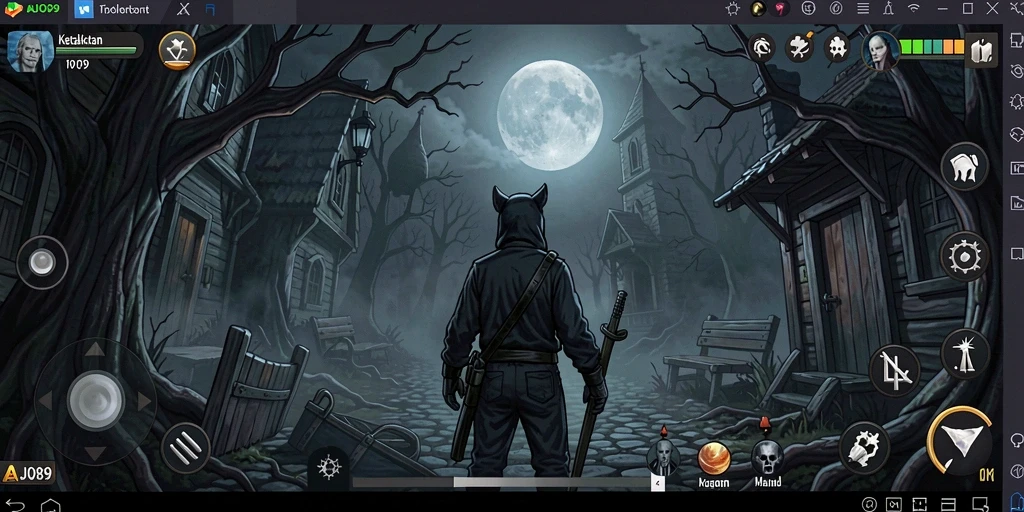Select the orange orb Kagoin item
This screenshot has width=1024, height=512.
pyautogui.click(x=714, y=457)
